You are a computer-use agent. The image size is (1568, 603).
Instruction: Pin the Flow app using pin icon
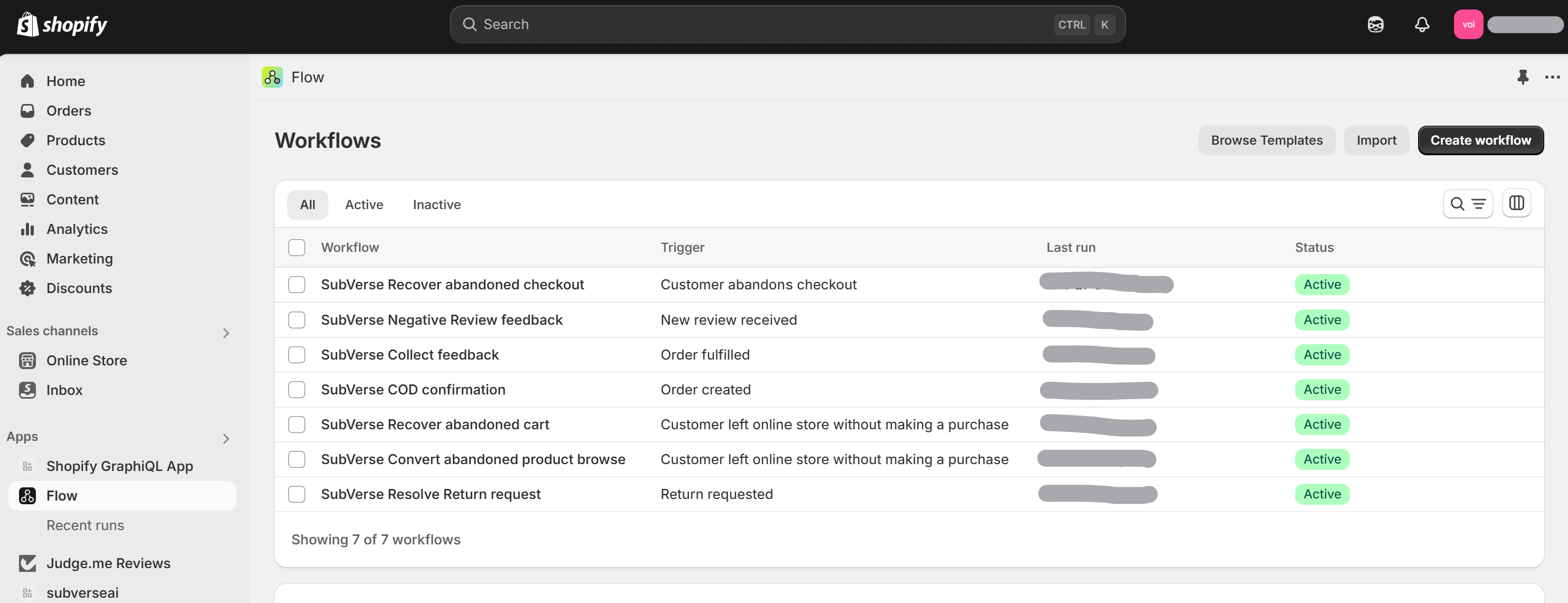(1523, 77)
